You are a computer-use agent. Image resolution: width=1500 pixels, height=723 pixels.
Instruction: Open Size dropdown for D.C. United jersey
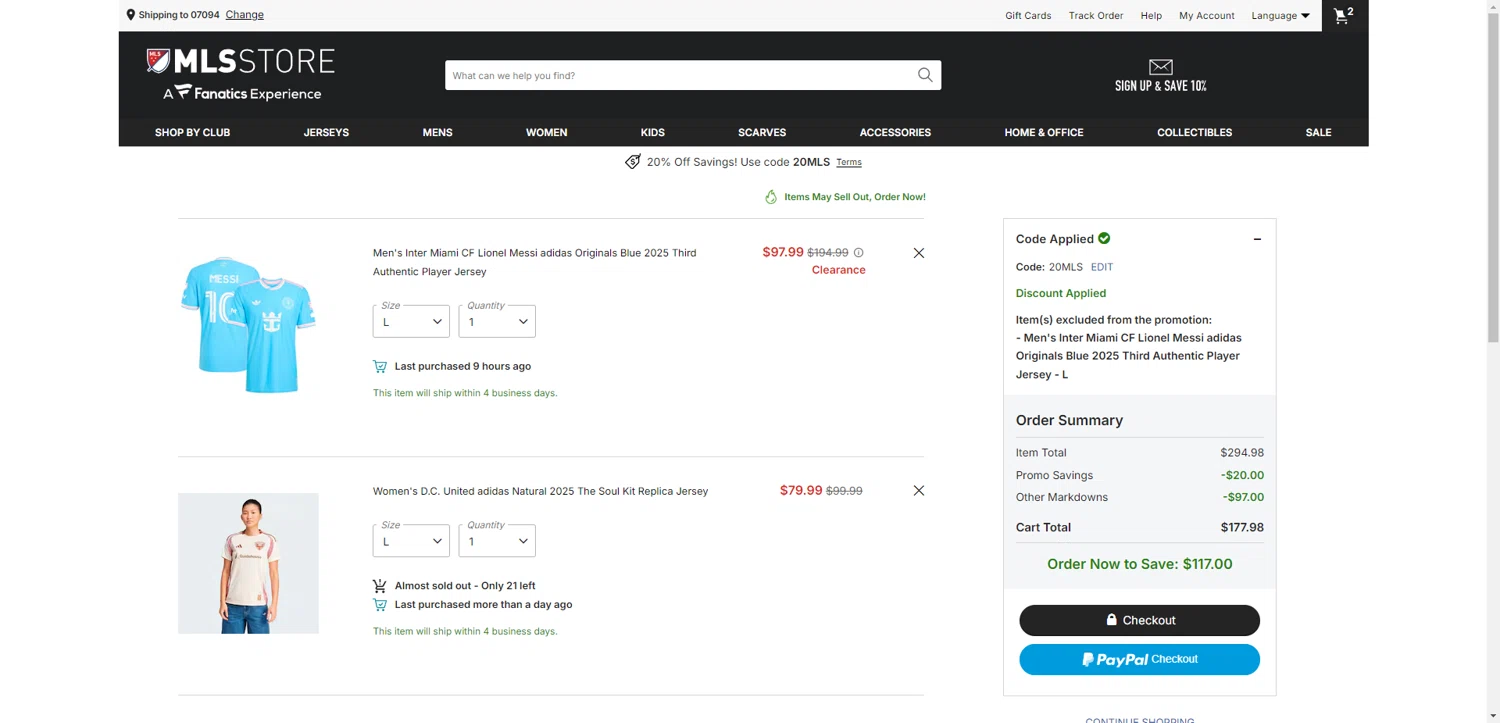[411, 541]
